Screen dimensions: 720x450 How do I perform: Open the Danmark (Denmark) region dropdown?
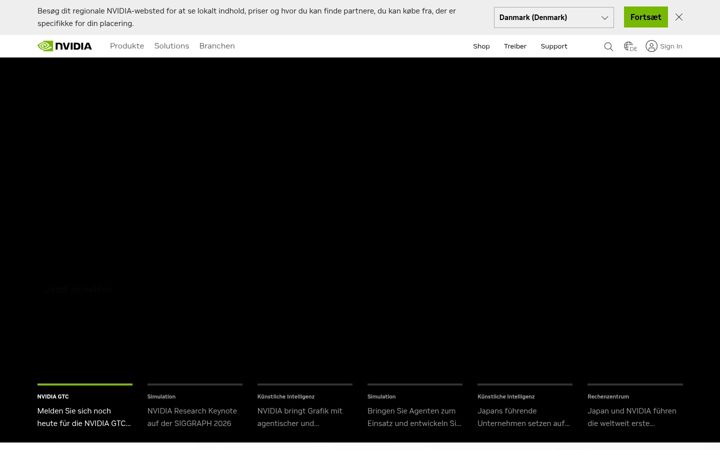(554, 17)
